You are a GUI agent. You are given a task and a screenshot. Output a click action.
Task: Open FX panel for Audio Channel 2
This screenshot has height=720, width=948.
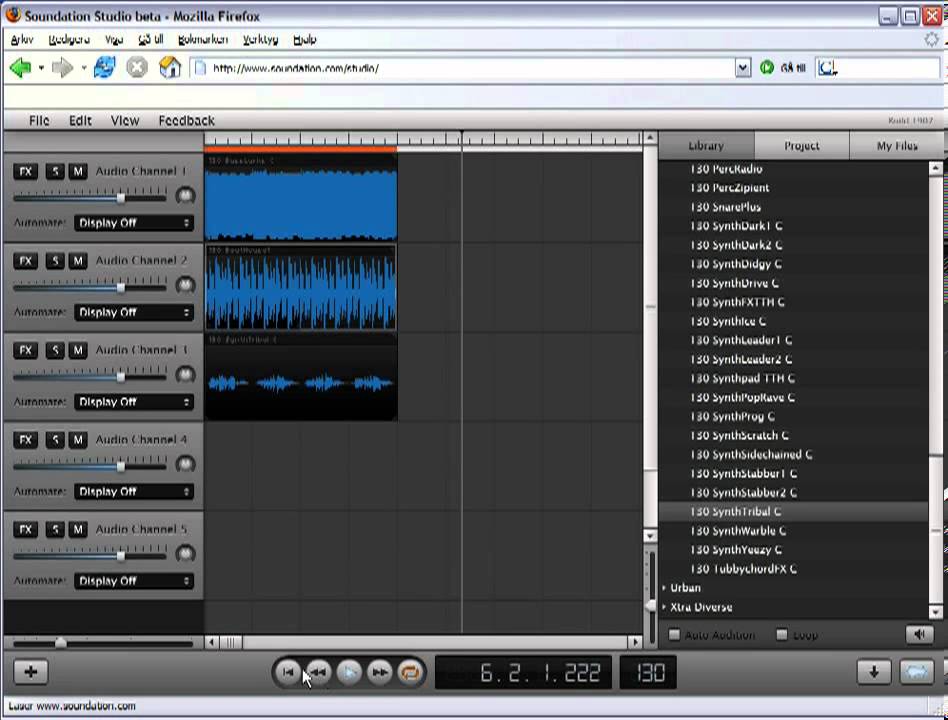click(25, 261)
